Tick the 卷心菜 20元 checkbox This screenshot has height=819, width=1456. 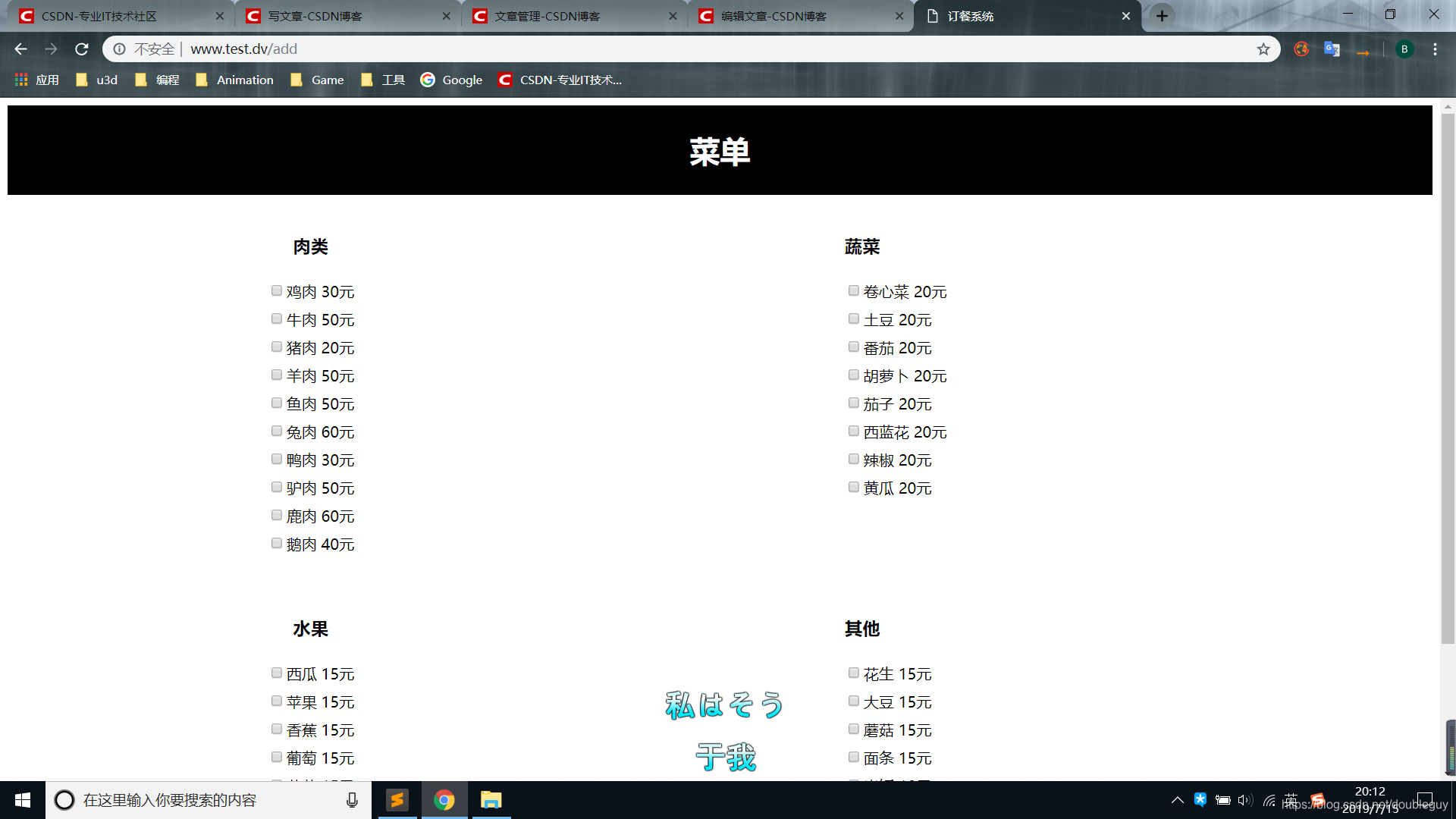point(854,291)
